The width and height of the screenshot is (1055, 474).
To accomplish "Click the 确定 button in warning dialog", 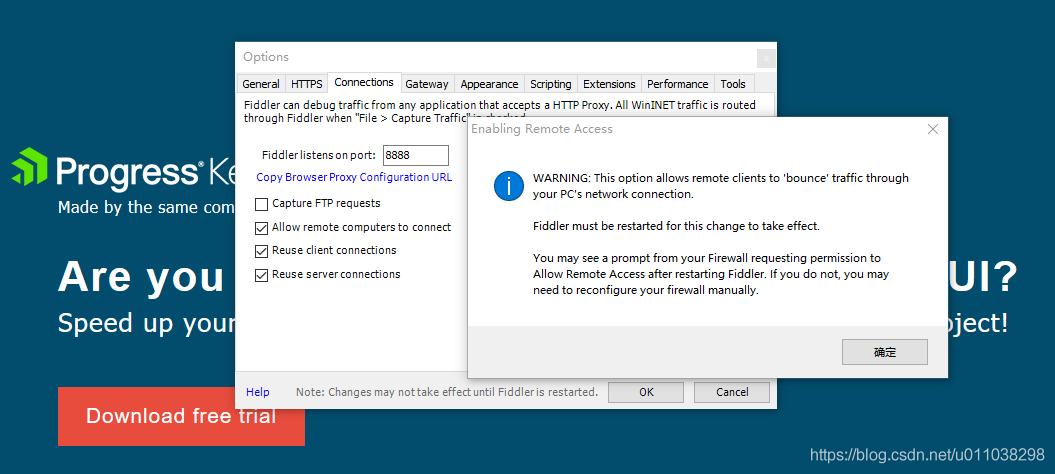I will [x=885, y=352].
